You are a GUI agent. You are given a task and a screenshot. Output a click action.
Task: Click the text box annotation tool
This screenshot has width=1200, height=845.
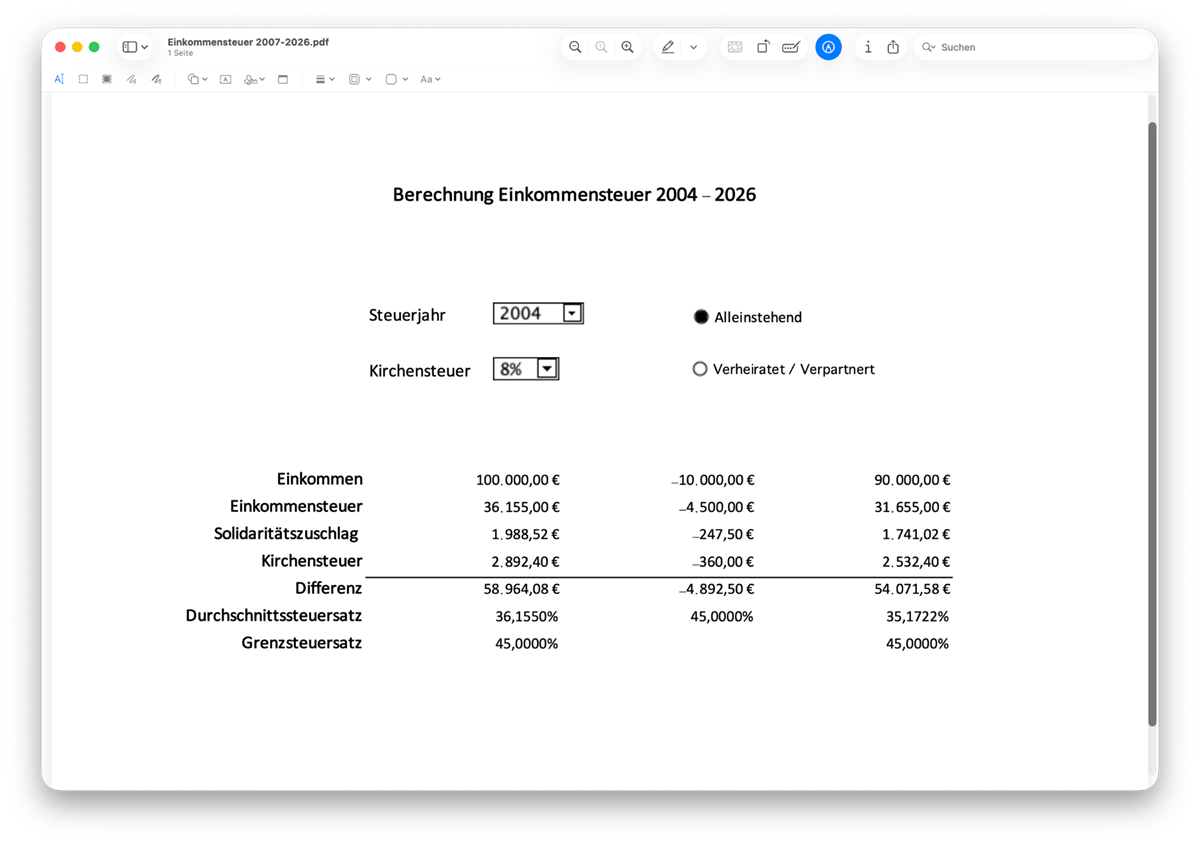pos(225,79)
